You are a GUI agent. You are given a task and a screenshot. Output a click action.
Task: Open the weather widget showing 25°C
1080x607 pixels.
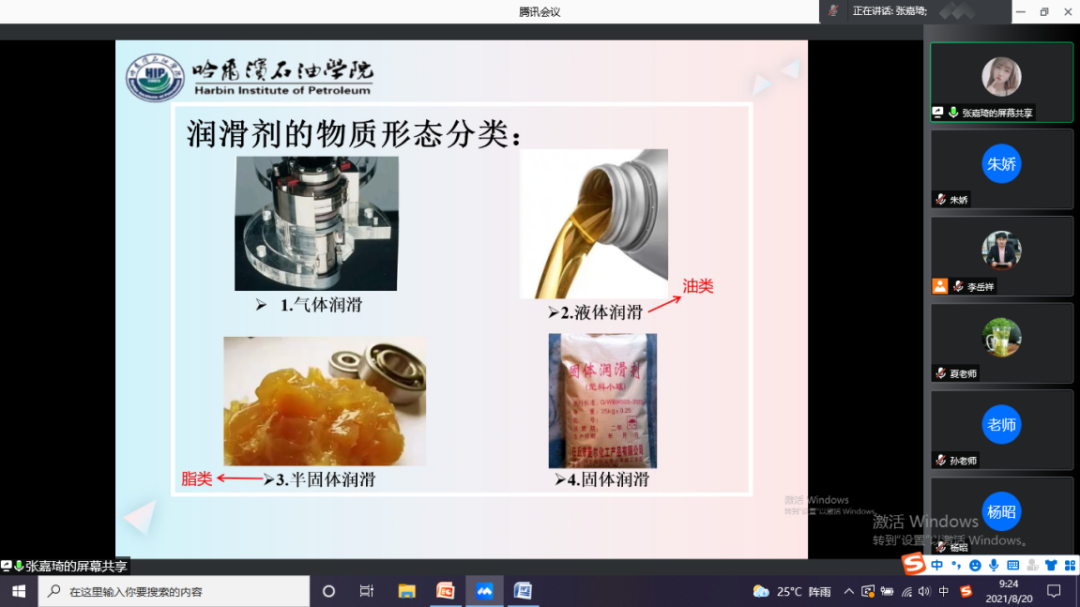pyautogui.click(x=791, y=591)
